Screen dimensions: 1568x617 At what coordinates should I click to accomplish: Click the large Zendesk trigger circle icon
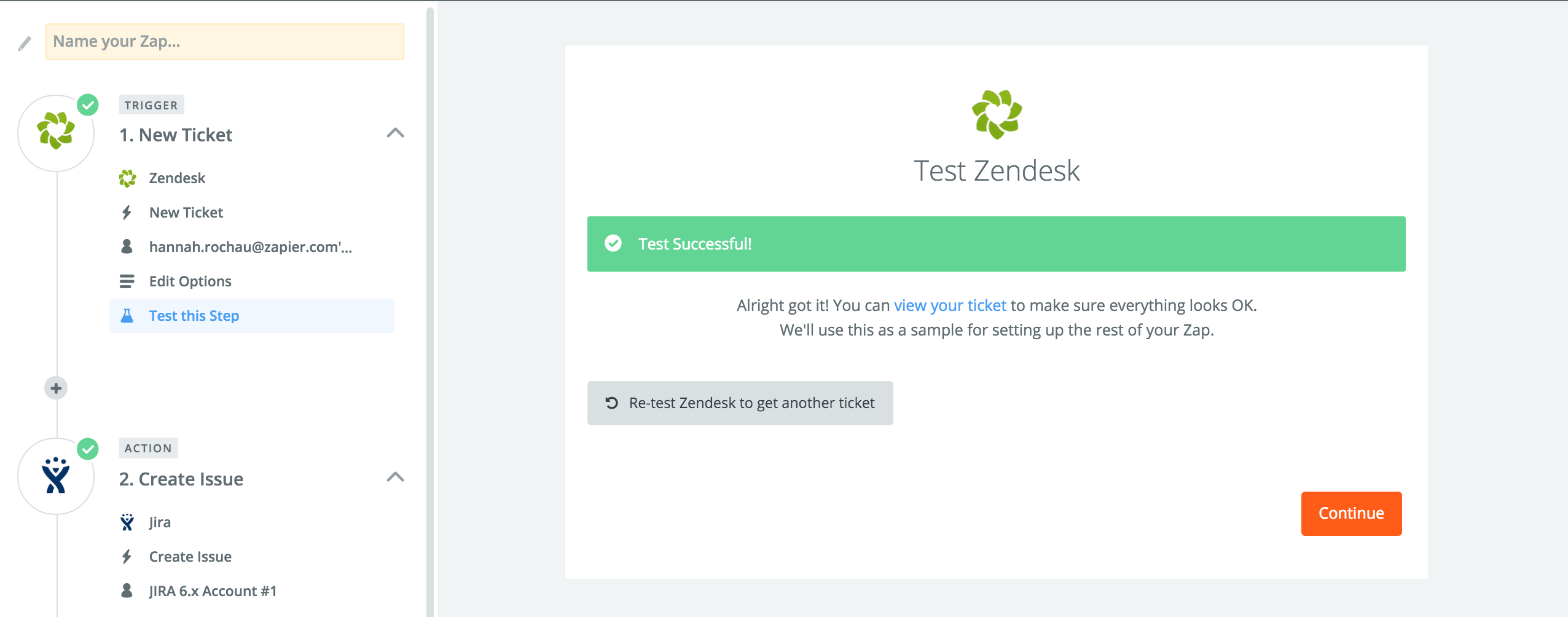pyautogui.click(x=56, y=133)
